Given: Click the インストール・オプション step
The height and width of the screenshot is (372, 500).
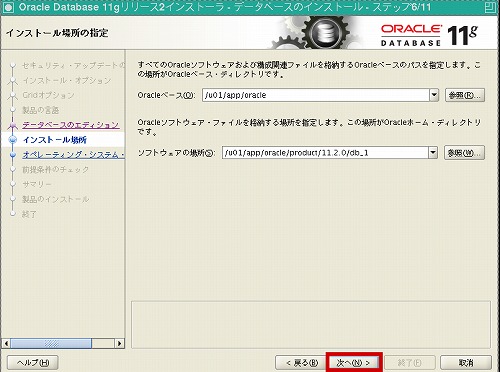Looking at the screenshot, I should [x=67, y=80].
